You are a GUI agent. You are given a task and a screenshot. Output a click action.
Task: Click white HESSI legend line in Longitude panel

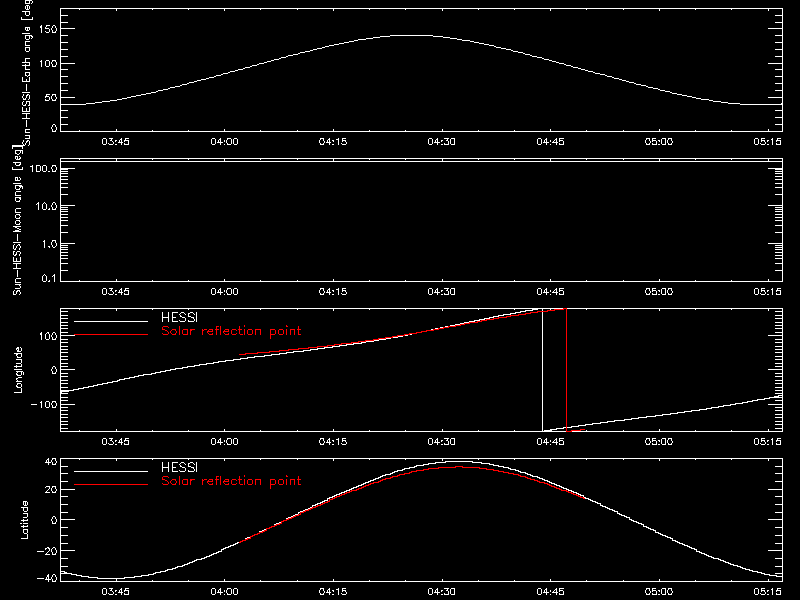click(x=111, y=321)
